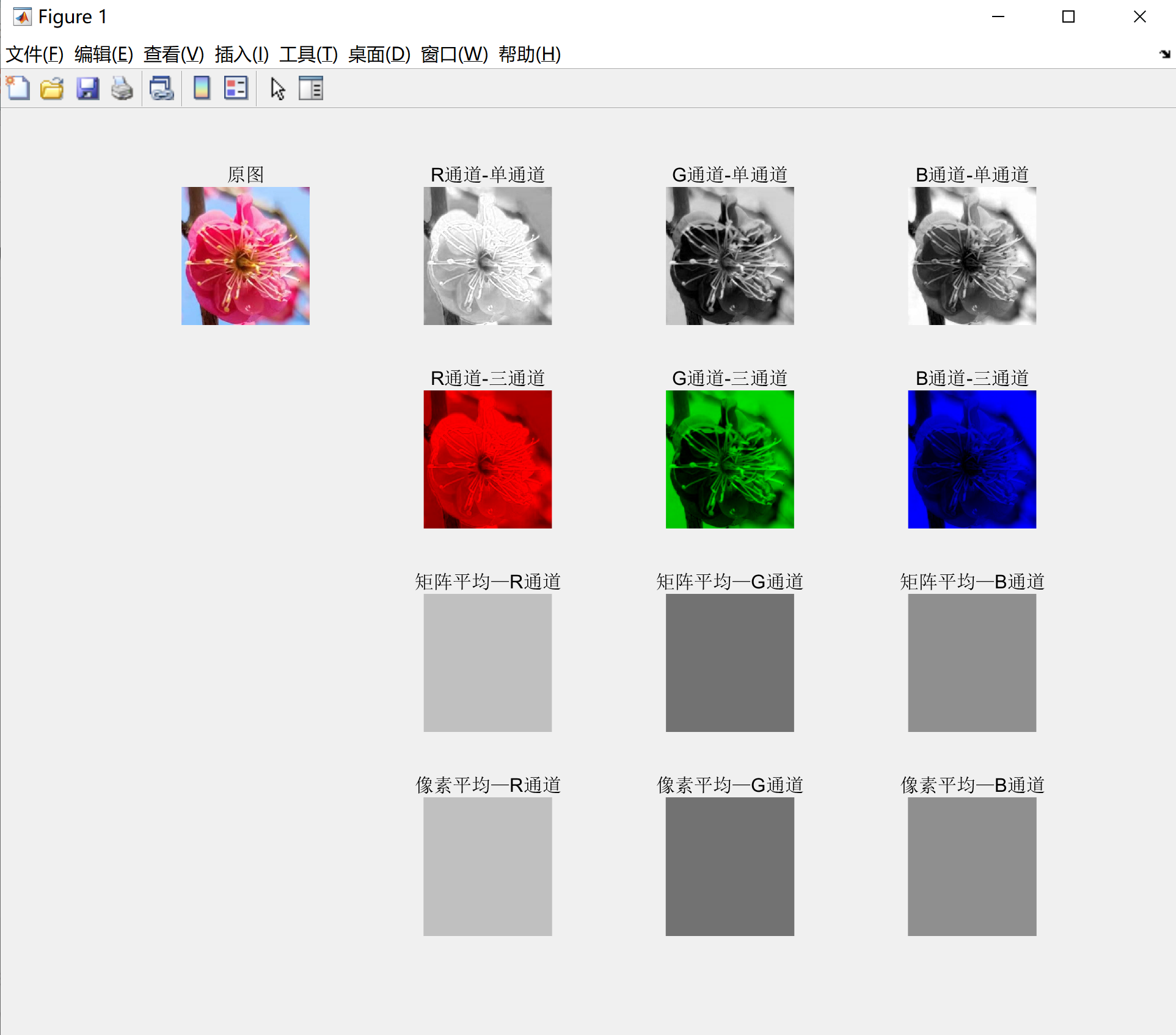Open the Property Inspector toolbar icon
The image size is (1176, 1035).
(311, 89)
